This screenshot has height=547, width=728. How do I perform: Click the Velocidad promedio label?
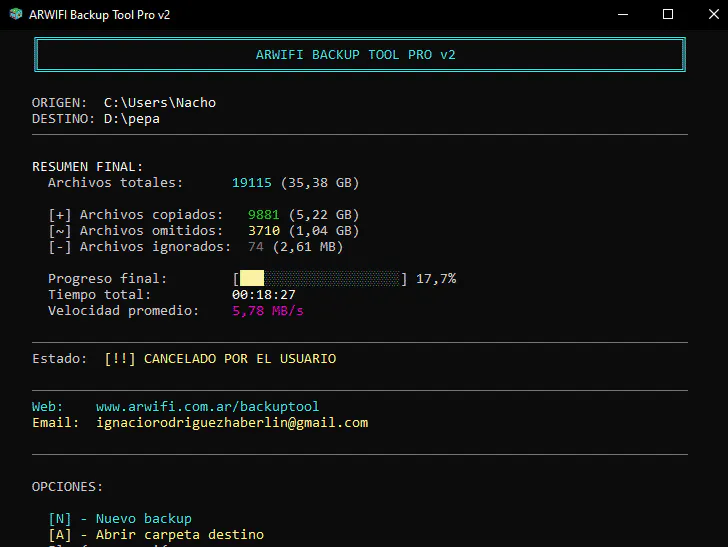(x=124, y=311)
